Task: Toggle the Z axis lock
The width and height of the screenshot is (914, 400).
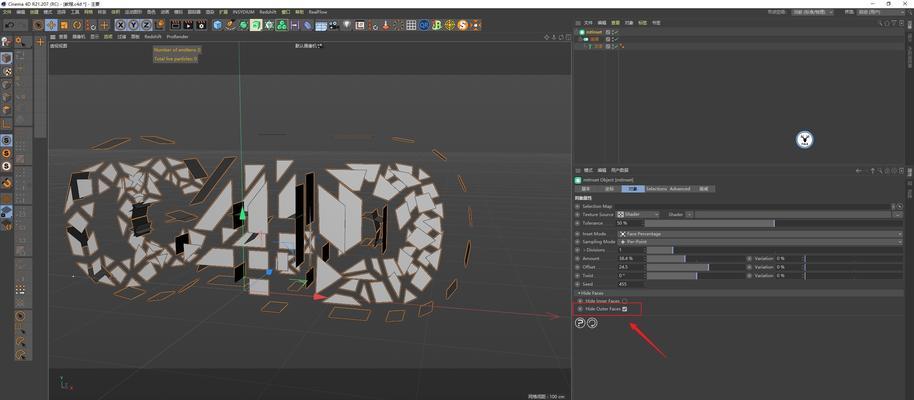Action: pos(146,25)
